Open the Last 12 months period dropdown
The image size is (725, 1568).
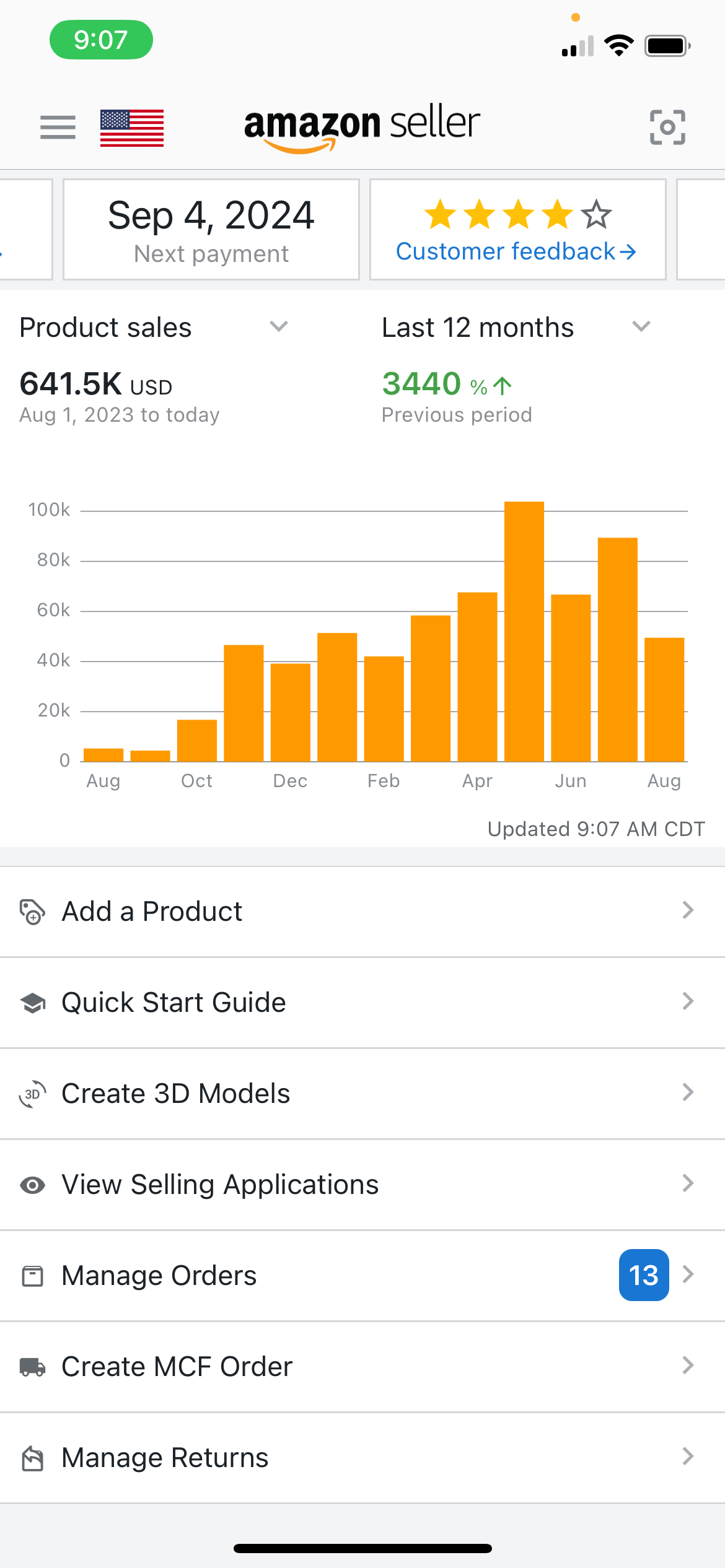click(x=641, y=326)
